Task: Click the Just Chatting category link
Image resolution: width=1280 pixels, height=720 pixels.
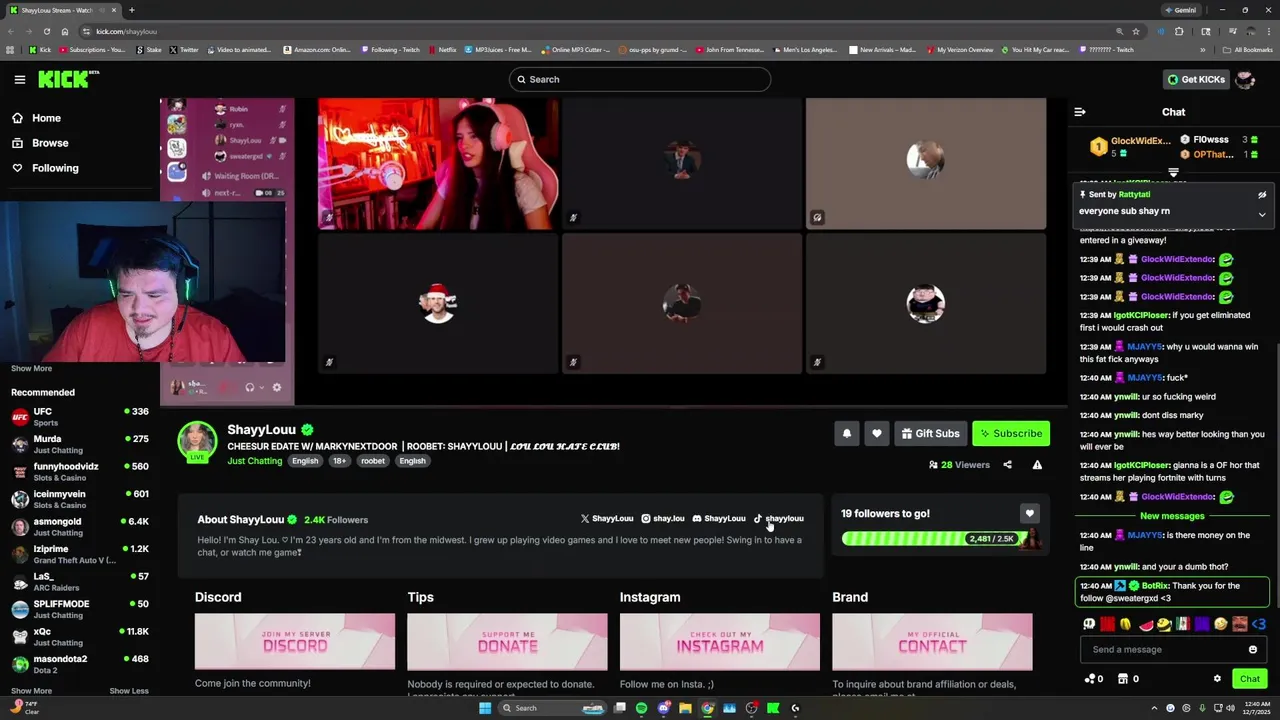Action: point(255,461)
